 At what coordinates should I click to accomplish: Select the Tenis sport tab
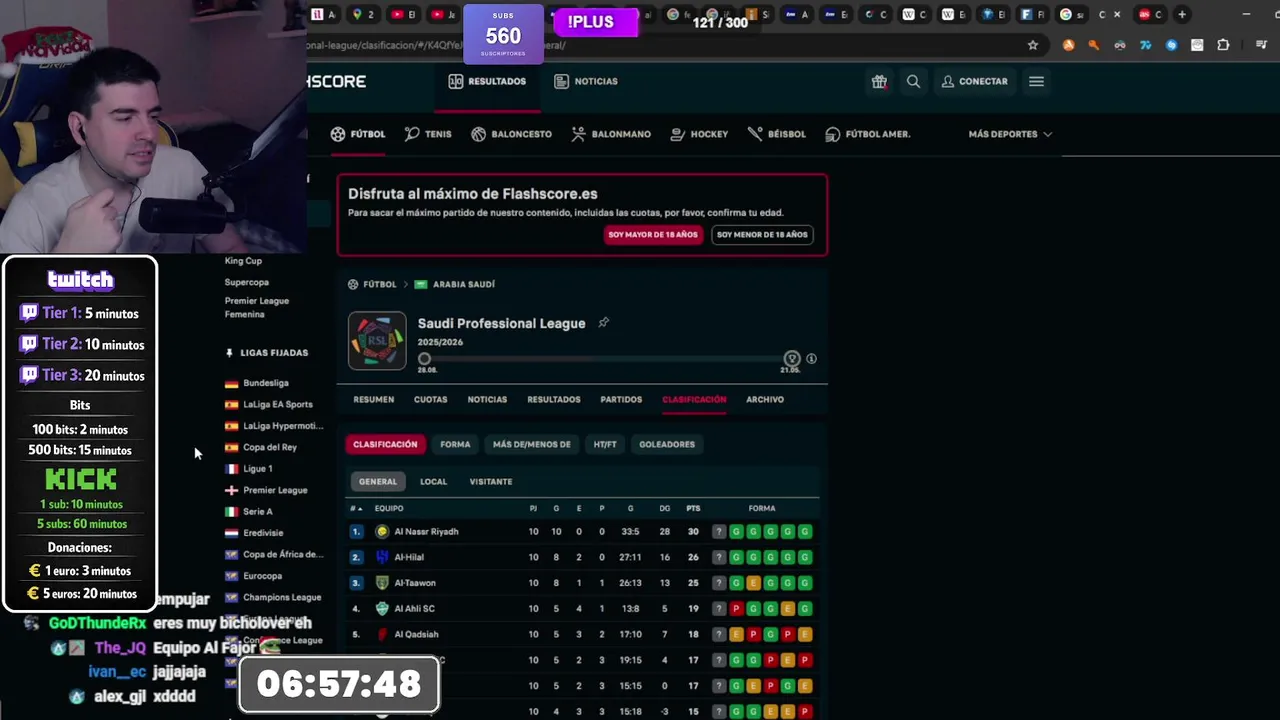428,134
